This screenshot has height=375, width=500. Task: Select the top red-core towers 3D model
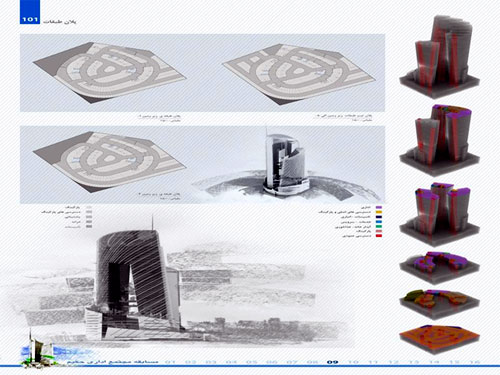click(439, 57)
